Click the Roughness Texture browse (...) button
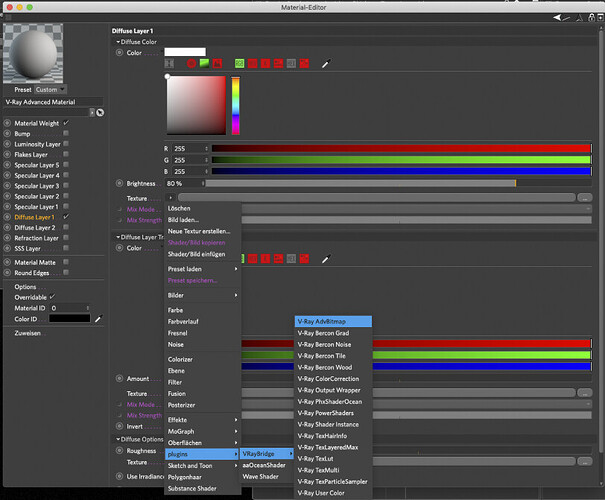This screenshot has height=500, width=605. click(x=585, y=462)
